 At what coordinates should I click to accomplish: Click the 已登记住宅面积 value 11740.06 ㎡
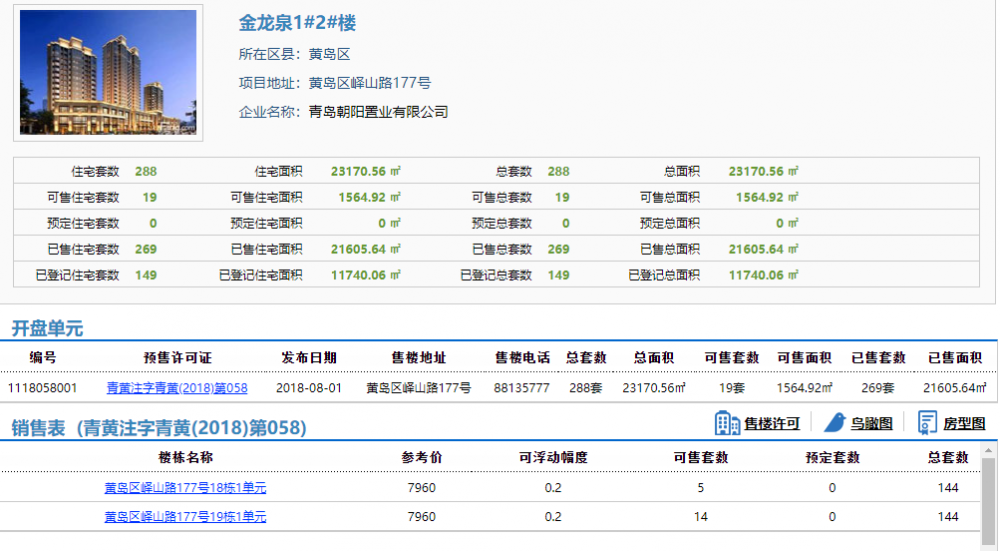pyautogui.click(x=365, y=276)
